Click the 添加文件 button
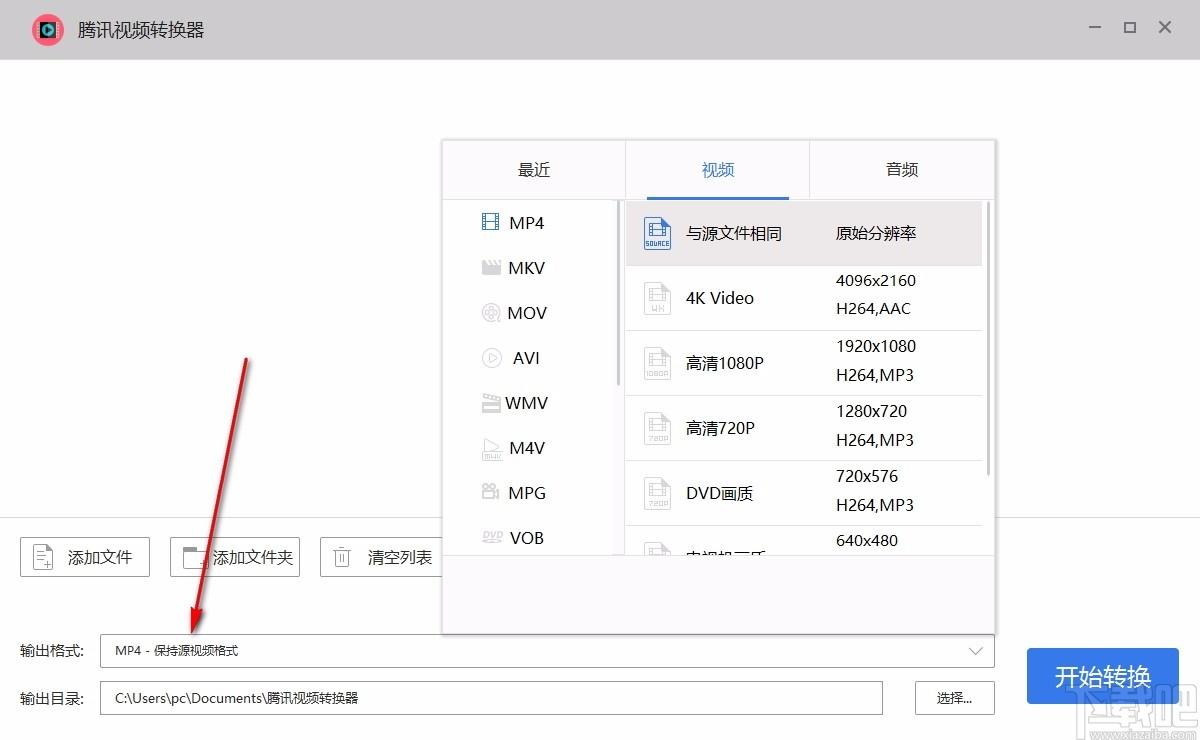Viewport: 1200px width, 740px height. (85, 557)
